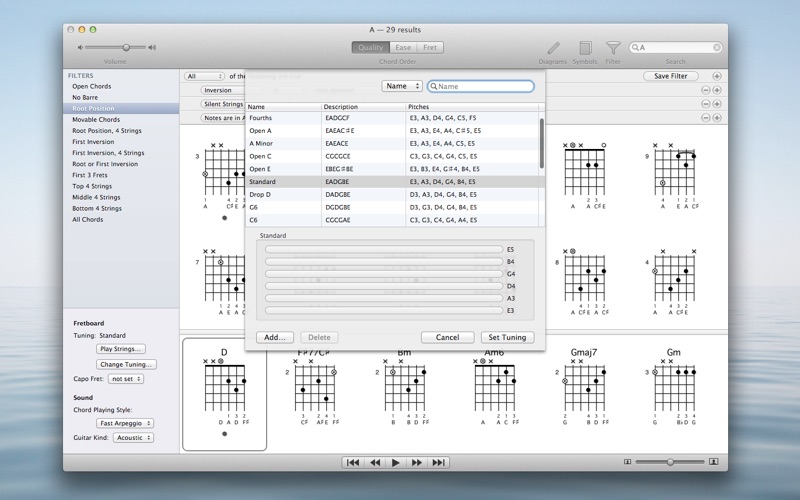Screen dimensions: 800x500
Task: Open the All match dropdown
Action: click(204, 76)
